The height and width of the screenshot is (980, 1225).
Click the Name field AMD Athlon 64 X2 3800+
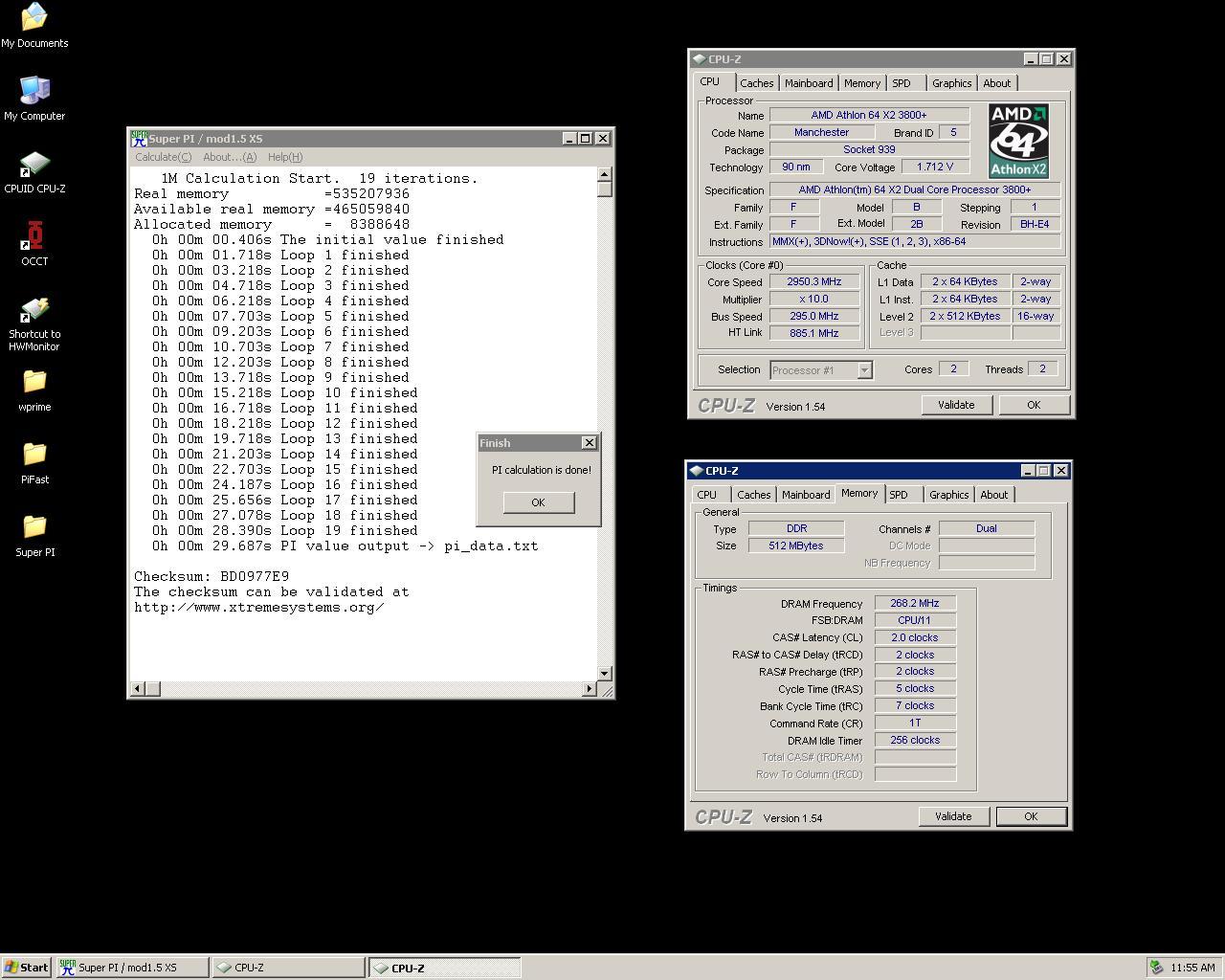[869, 115]
